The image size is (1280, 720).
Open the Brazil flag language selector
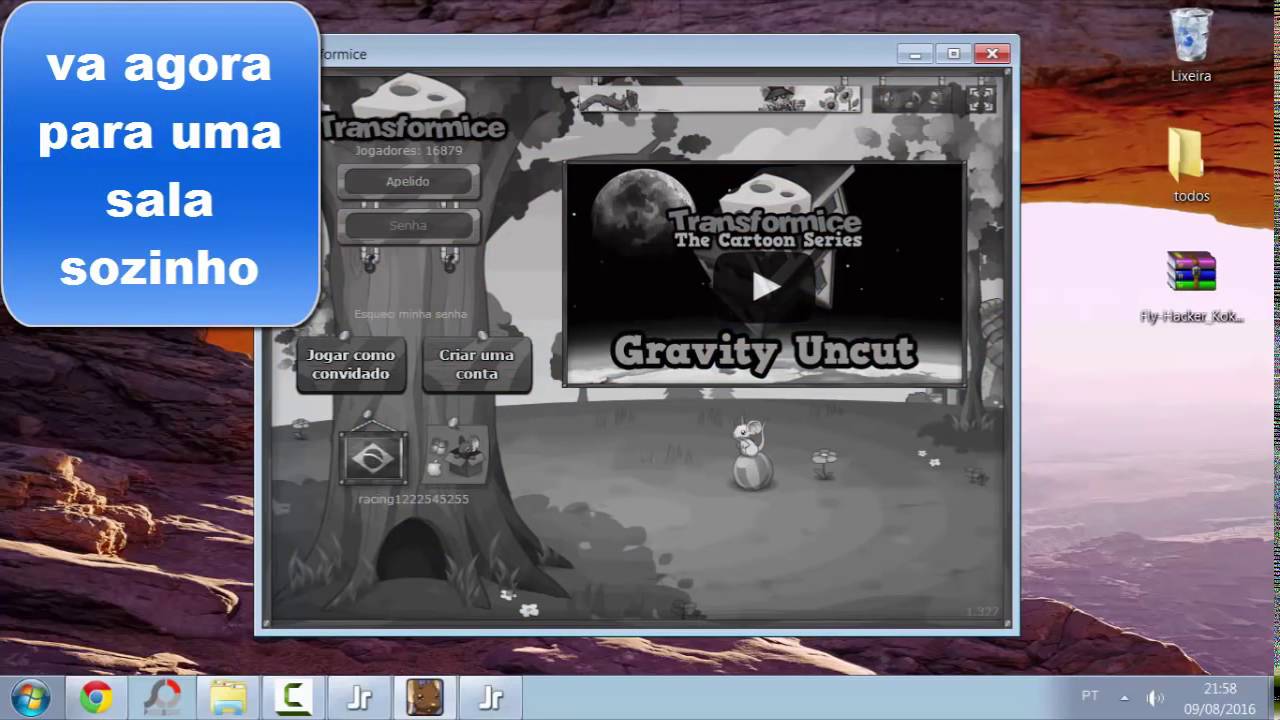coord(373,457)
